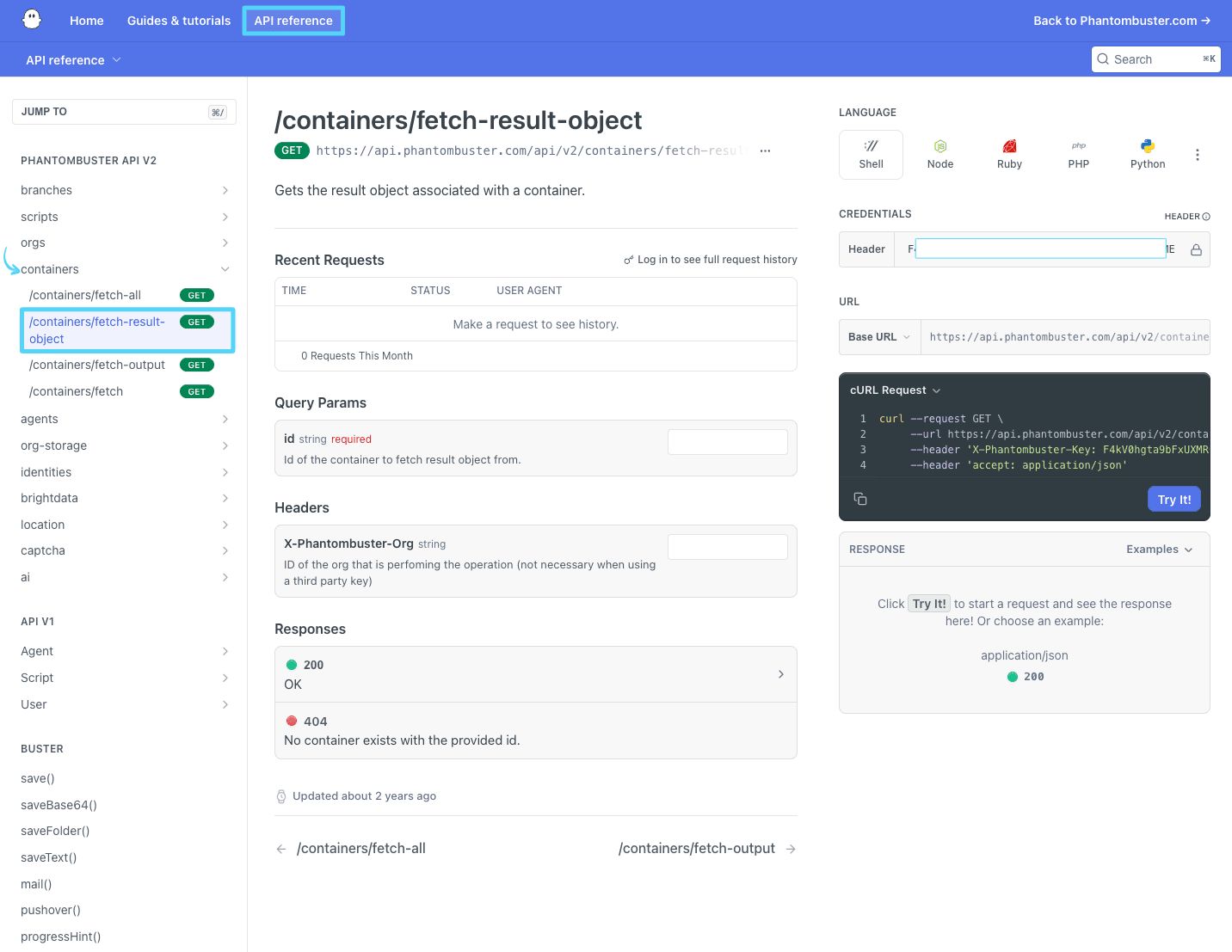The height and width of the screenshot is (952, 1232).
Task: Open save() buster method
Action: coord(38,778)
